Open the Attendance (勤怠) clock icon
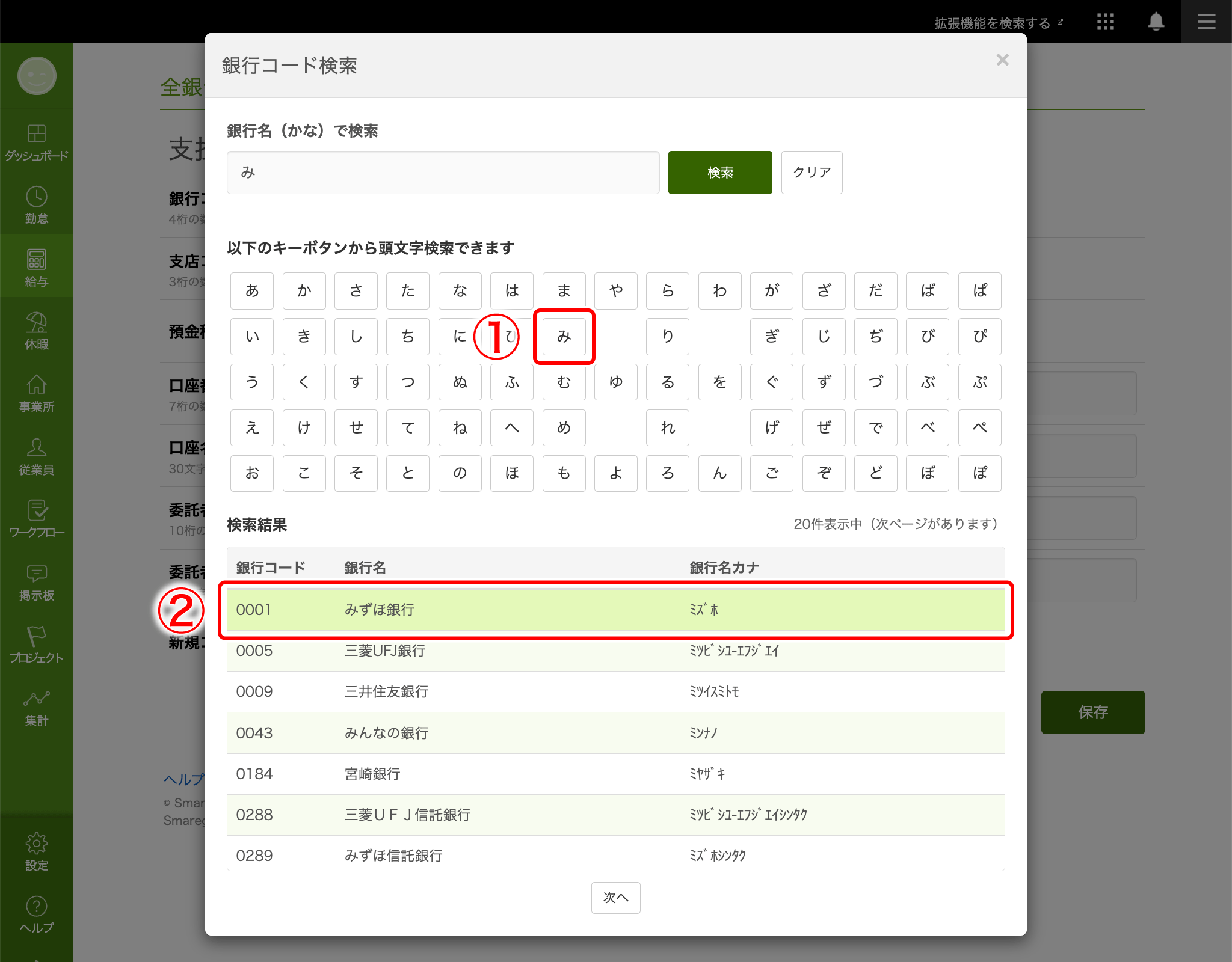 point(37,204)
